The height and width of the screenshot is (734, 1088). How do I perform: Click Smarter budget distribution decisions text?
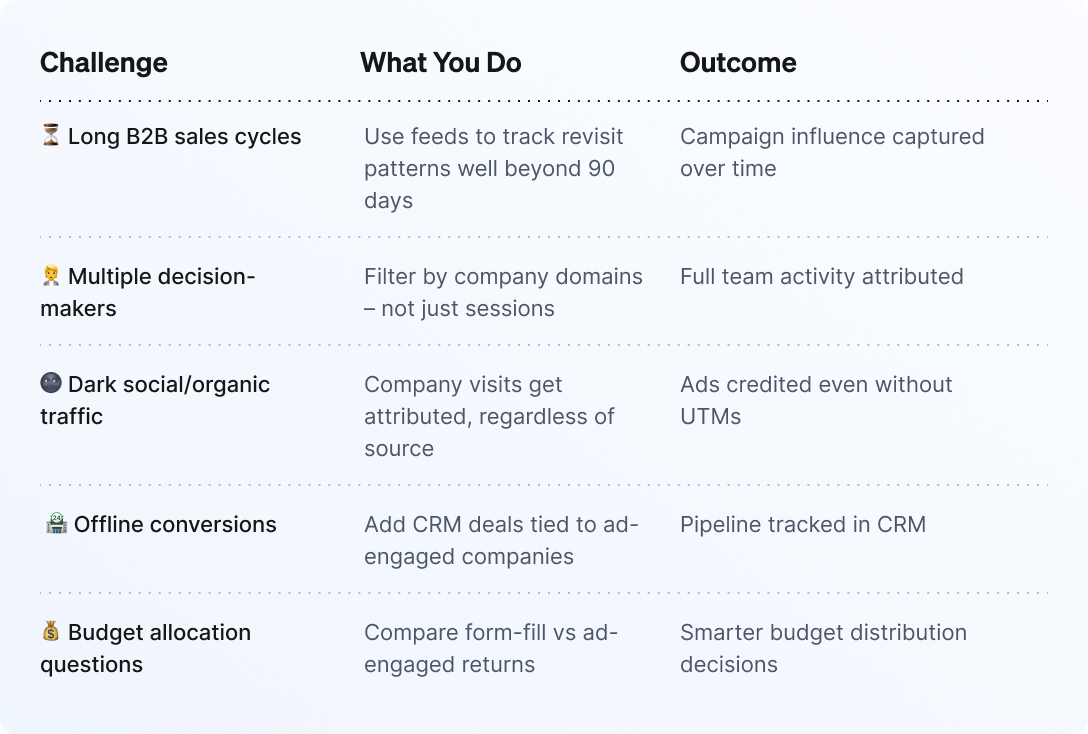click(823, 648)
